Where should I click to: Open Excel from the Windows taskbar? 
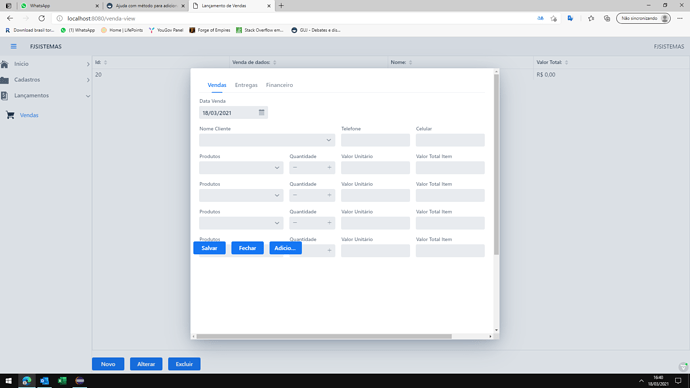click(62, 381)
